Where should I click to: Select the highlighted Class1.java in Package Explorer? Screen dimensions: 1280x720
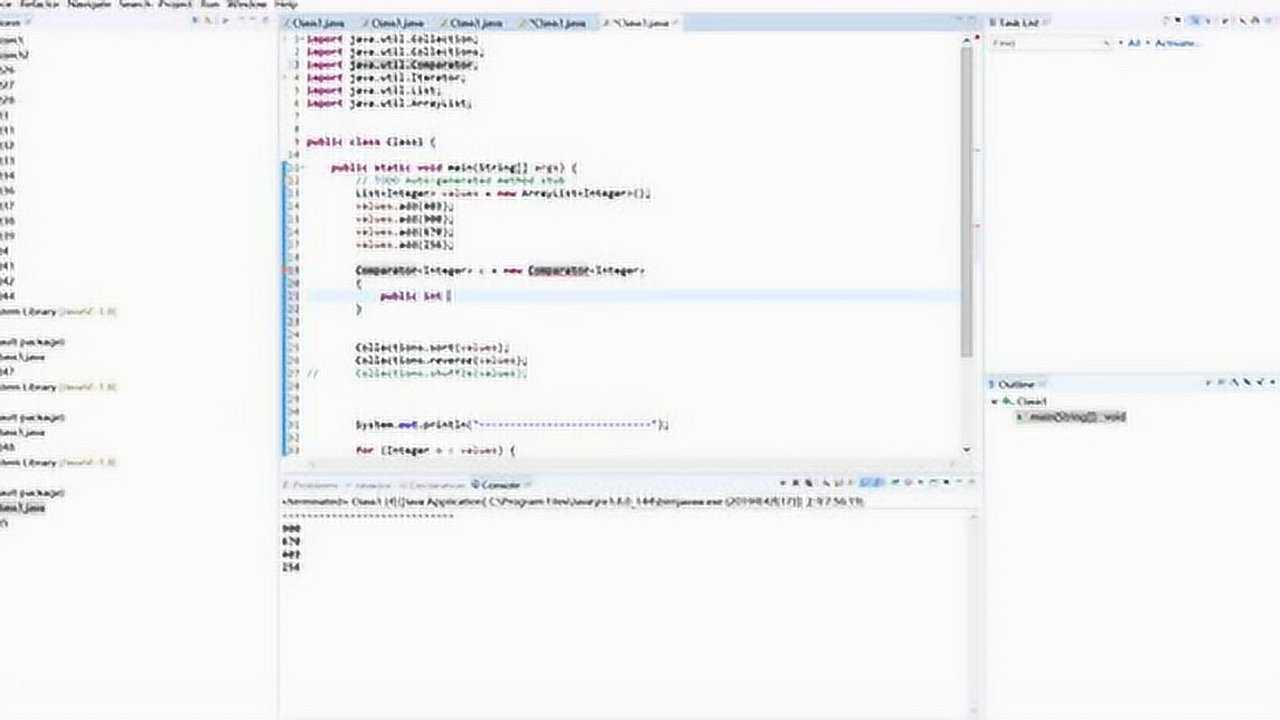pyautogui.click(x=22, y=508)
